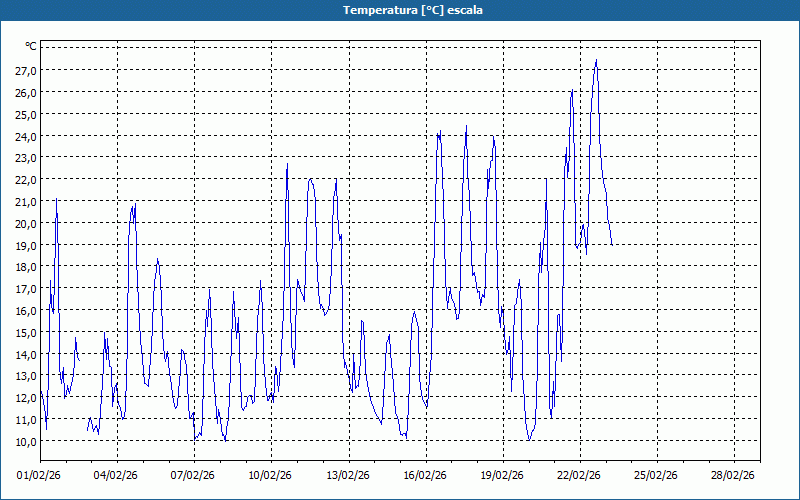Screen dimensions: 800x500
Task: Click the °C unit label above the y-axis
Action: coord(30,46)
